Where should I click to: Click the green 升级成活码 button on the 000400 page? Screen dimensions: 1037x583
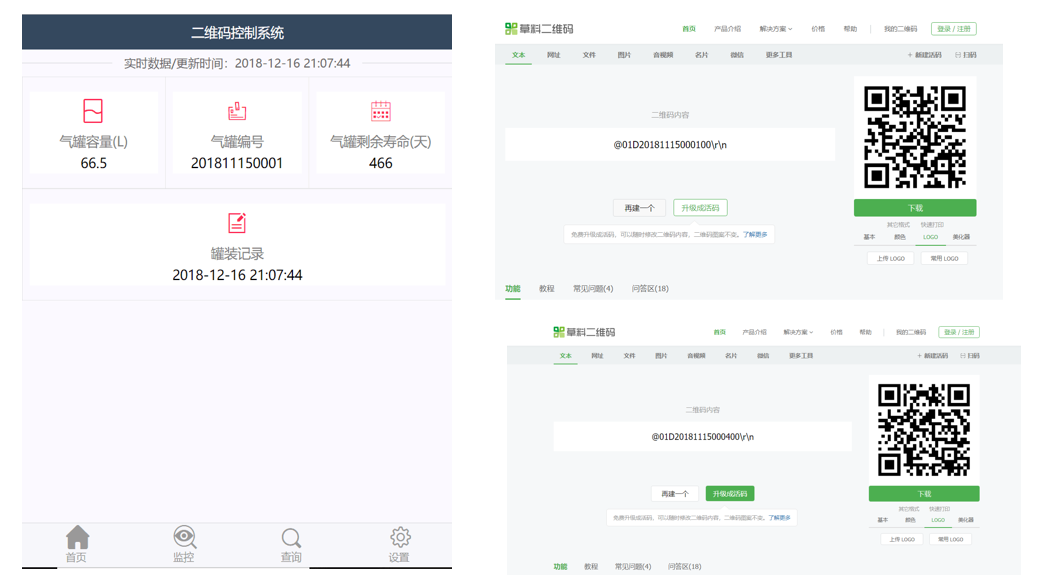(729, 494)
